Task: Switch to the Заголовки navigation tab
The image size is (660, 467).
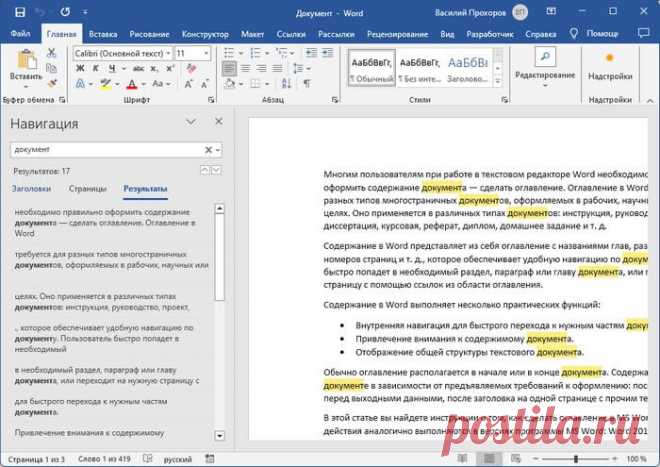Action: click(x=32, y=189)
